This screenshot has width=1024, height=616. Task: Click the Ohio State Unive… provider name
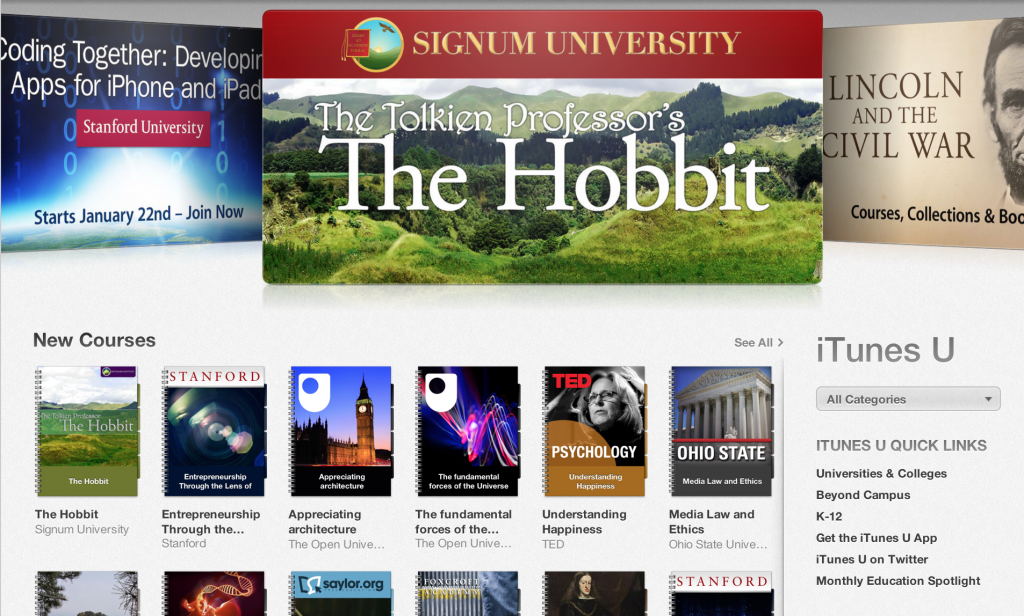[718, 544]
